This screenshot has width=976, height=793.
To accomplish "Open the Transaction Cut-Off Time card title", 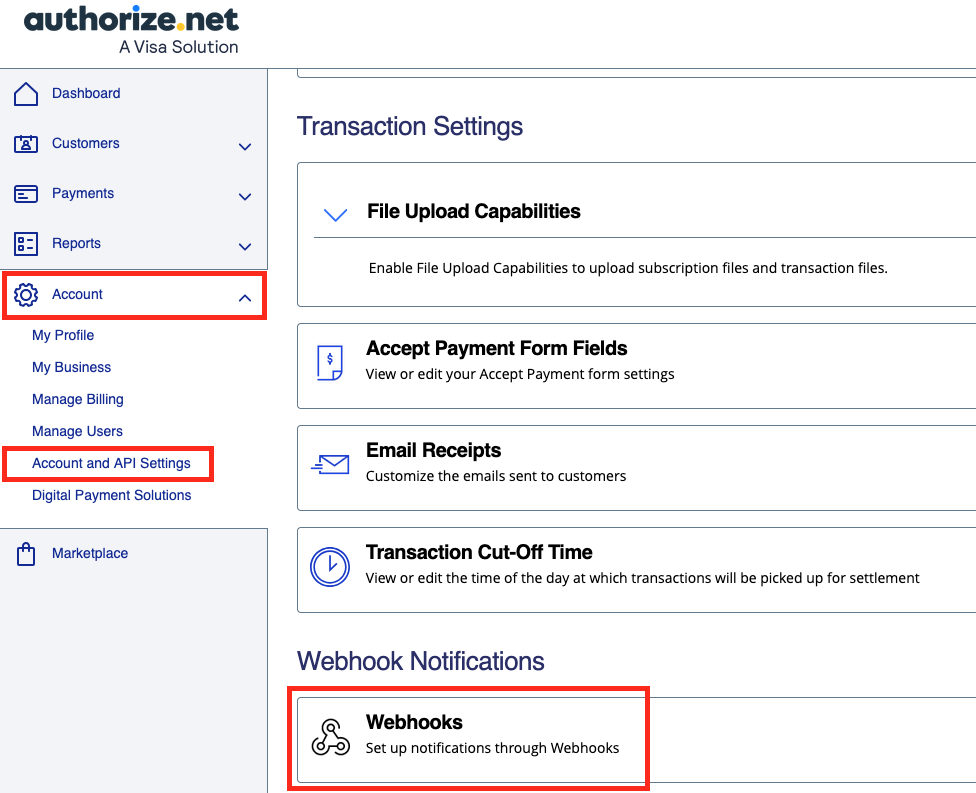I will click(479, 552).
